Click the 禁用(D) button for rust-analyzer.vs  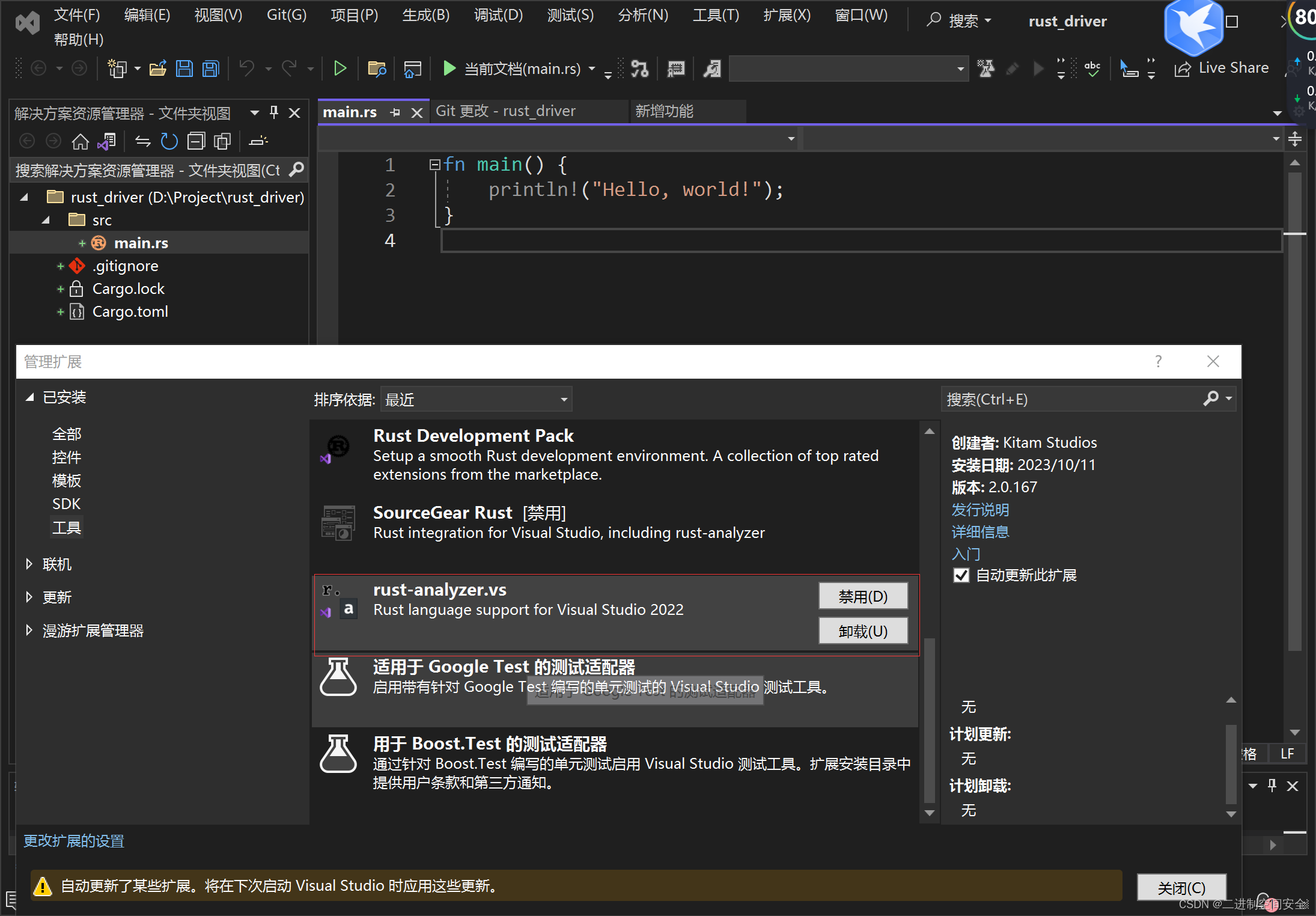click(x=862, y=596)
